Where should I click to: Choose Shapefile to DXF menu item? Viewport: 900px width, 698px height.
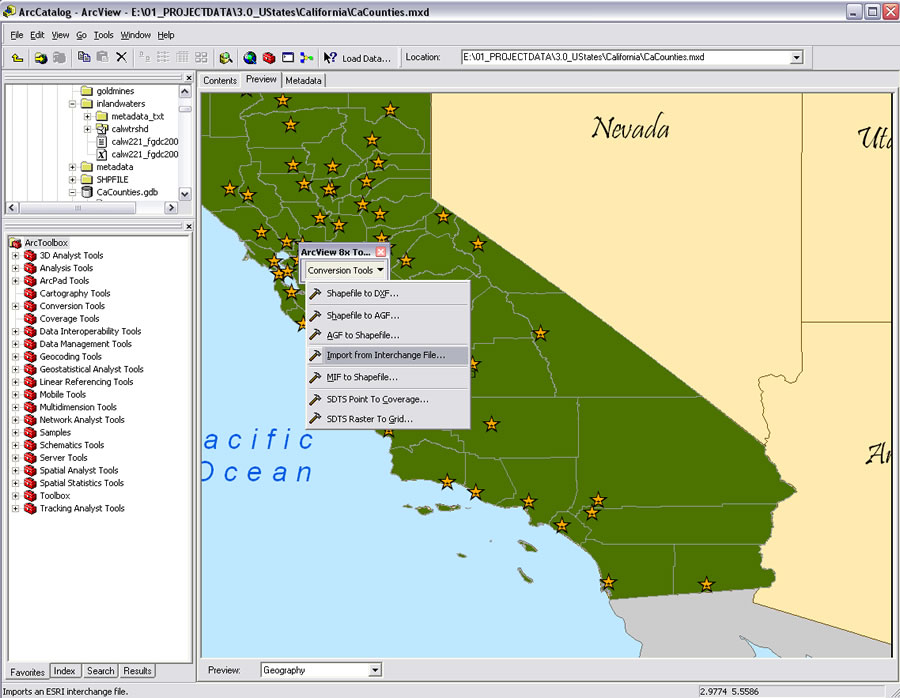(x=388, y=293)
